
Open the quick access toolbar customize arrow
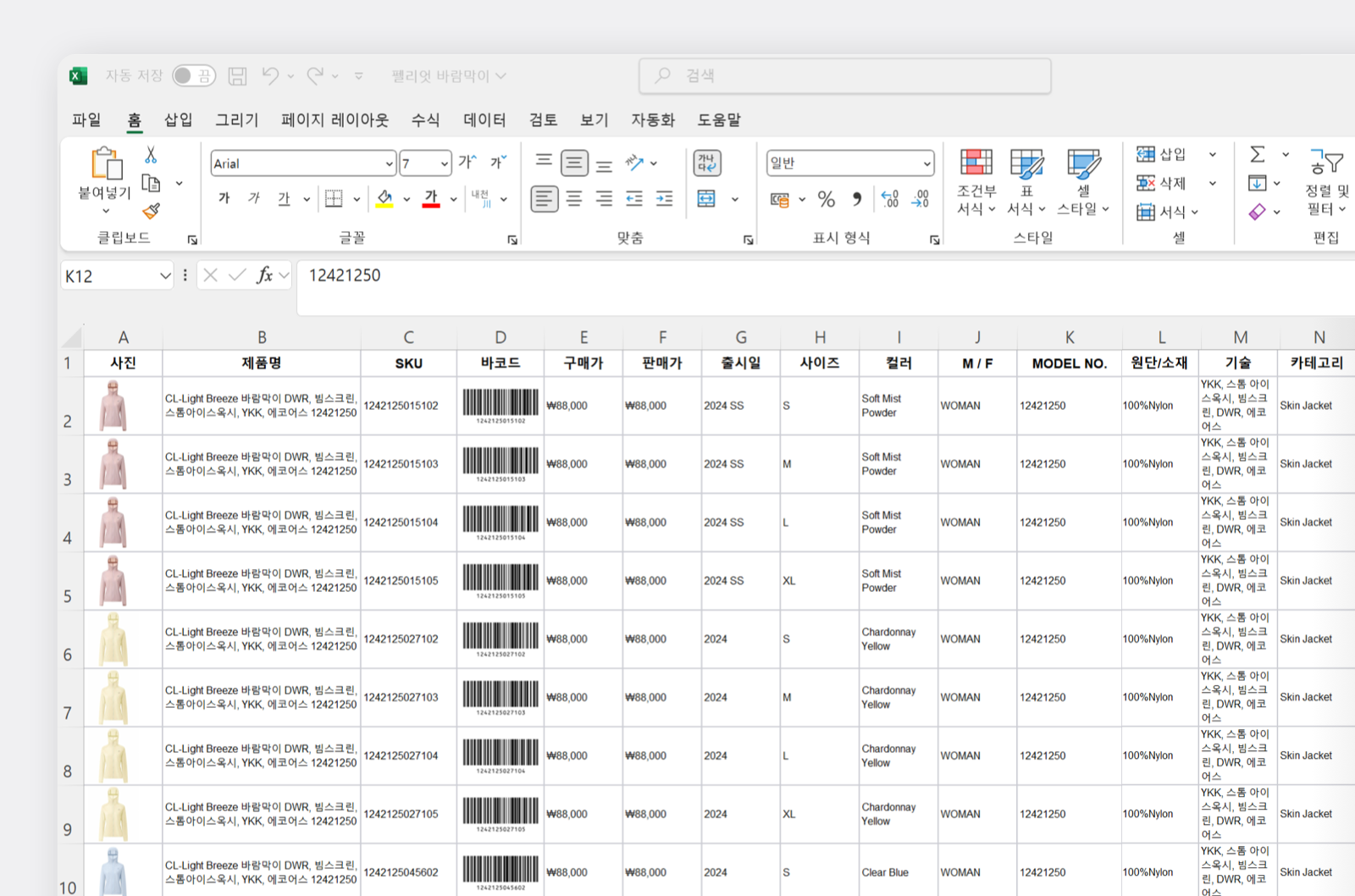coord(359,76)
